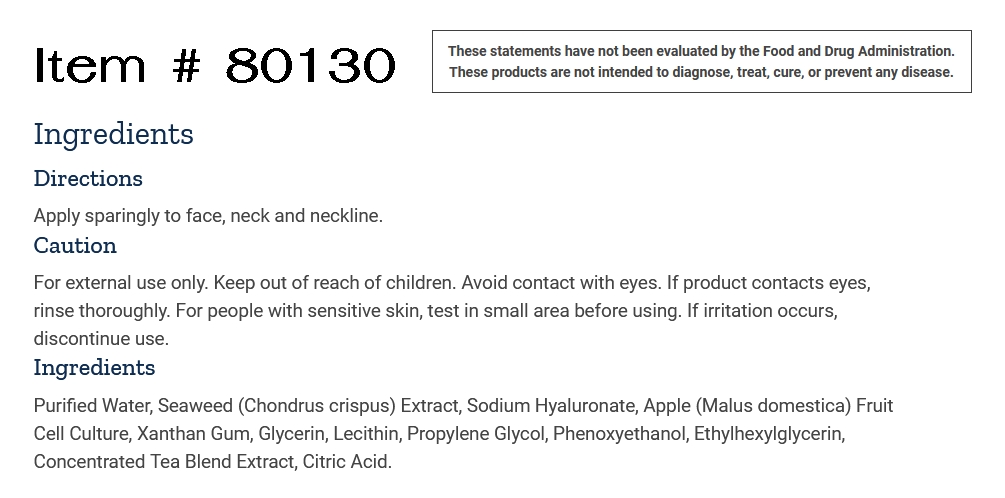Click 'Citric Acid.' at list end
The image size is (1005, 498).
click(x=347, y=461)
